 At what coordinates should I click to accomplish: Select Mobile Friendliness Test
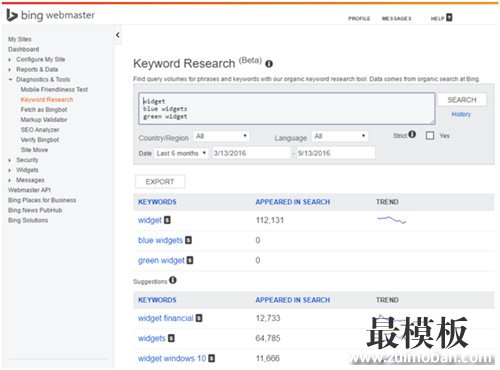[x=54, y=89]
